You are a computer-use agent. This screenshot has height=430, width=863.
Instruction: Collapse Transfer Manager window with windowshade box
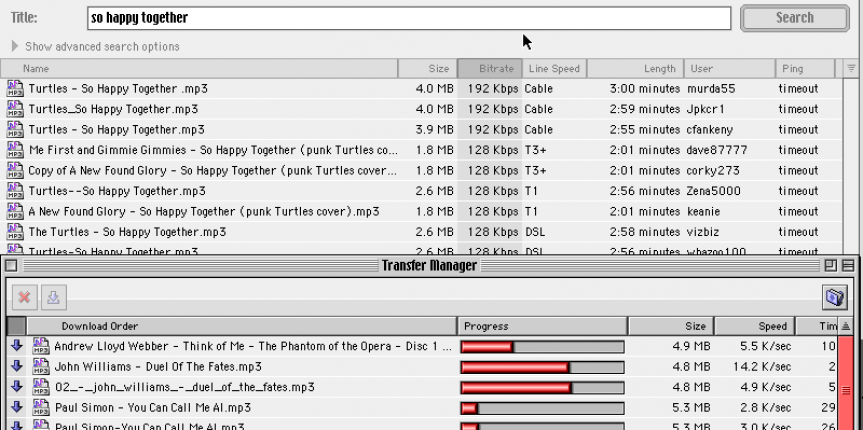(848, 265)
